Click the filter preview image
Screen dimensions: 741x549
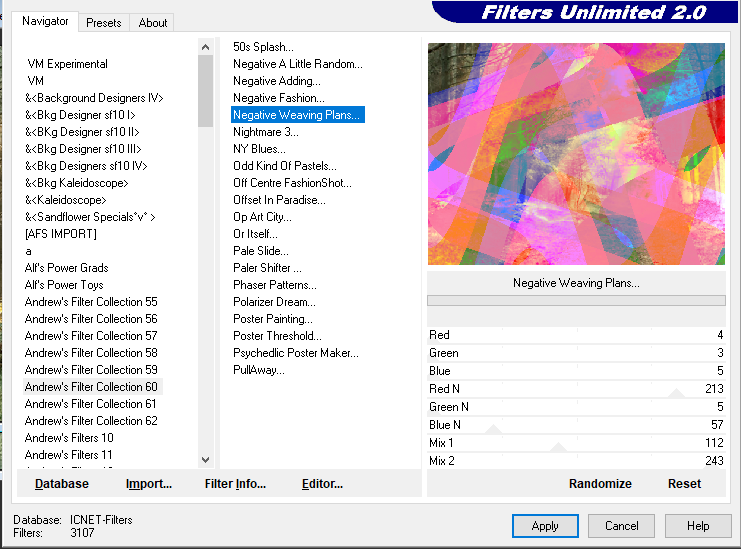pos(576,154)
